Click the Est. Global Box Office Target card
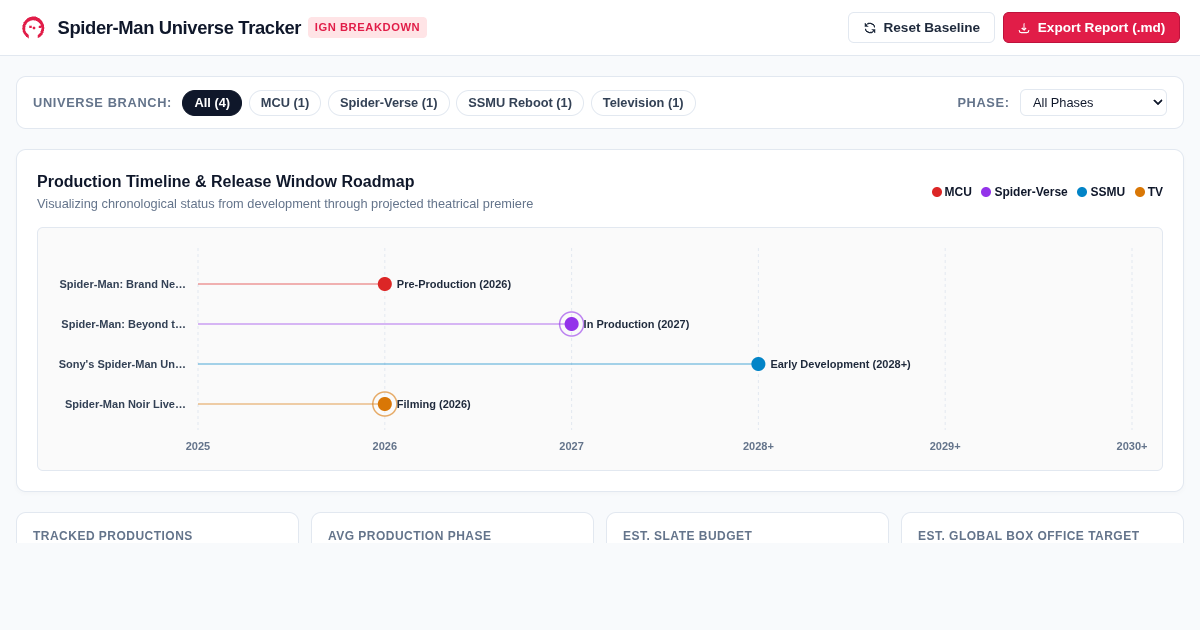This screenshot has width=1200, height=630. (1042, 529)
